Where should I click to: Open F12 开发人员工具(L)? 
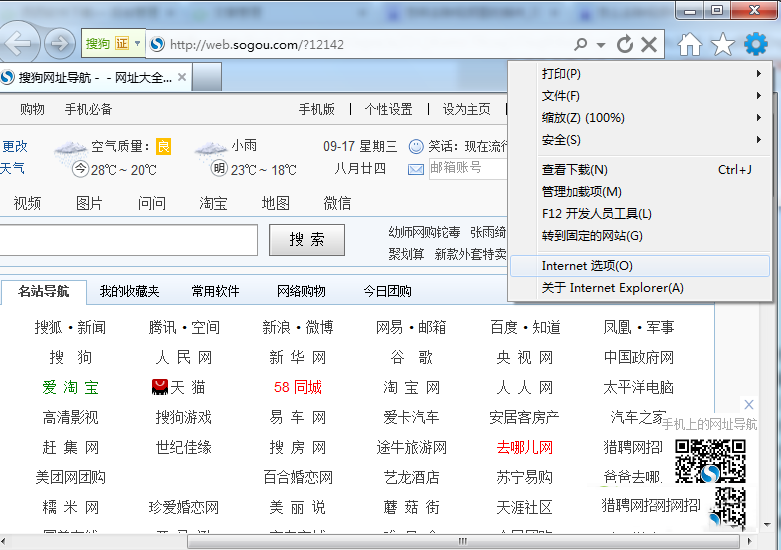coord(640,214)
